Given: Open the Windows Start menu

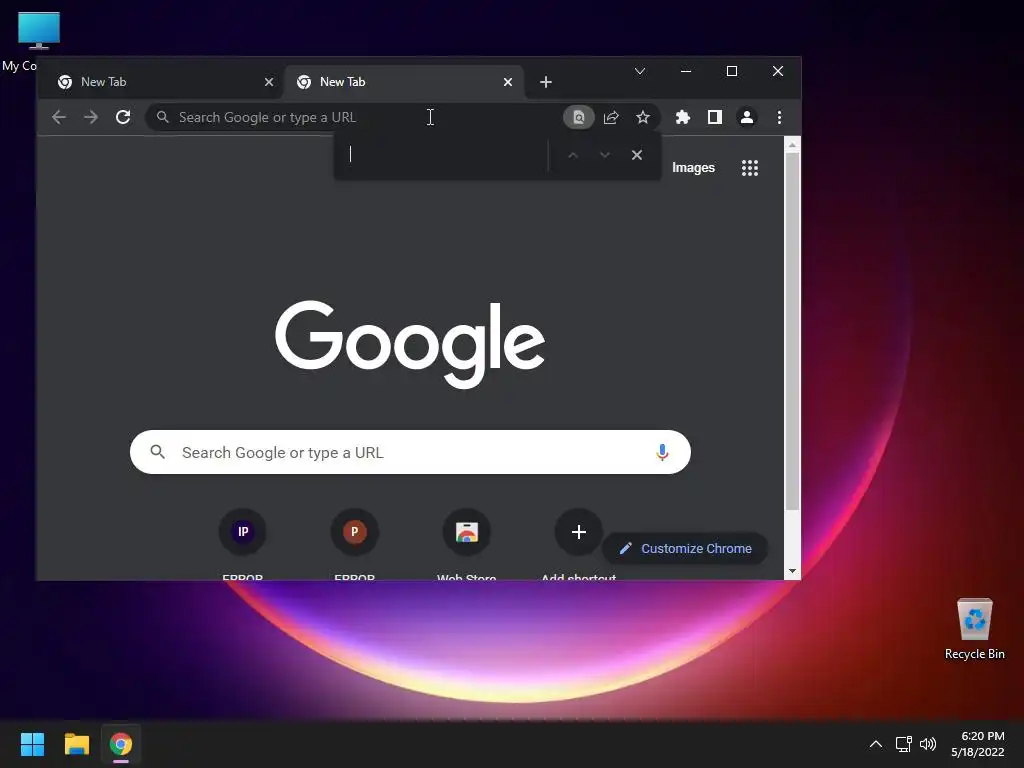Looking at the screenshot, I should [x=32, y=744].
